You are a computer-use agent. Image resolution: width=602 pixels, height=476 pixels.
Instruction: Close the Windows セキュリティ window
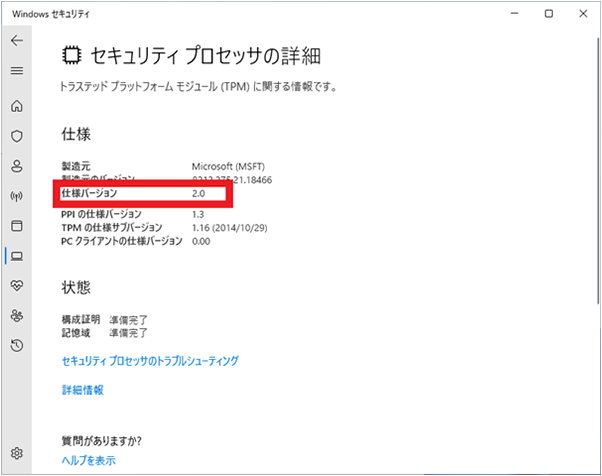[583, 14]
